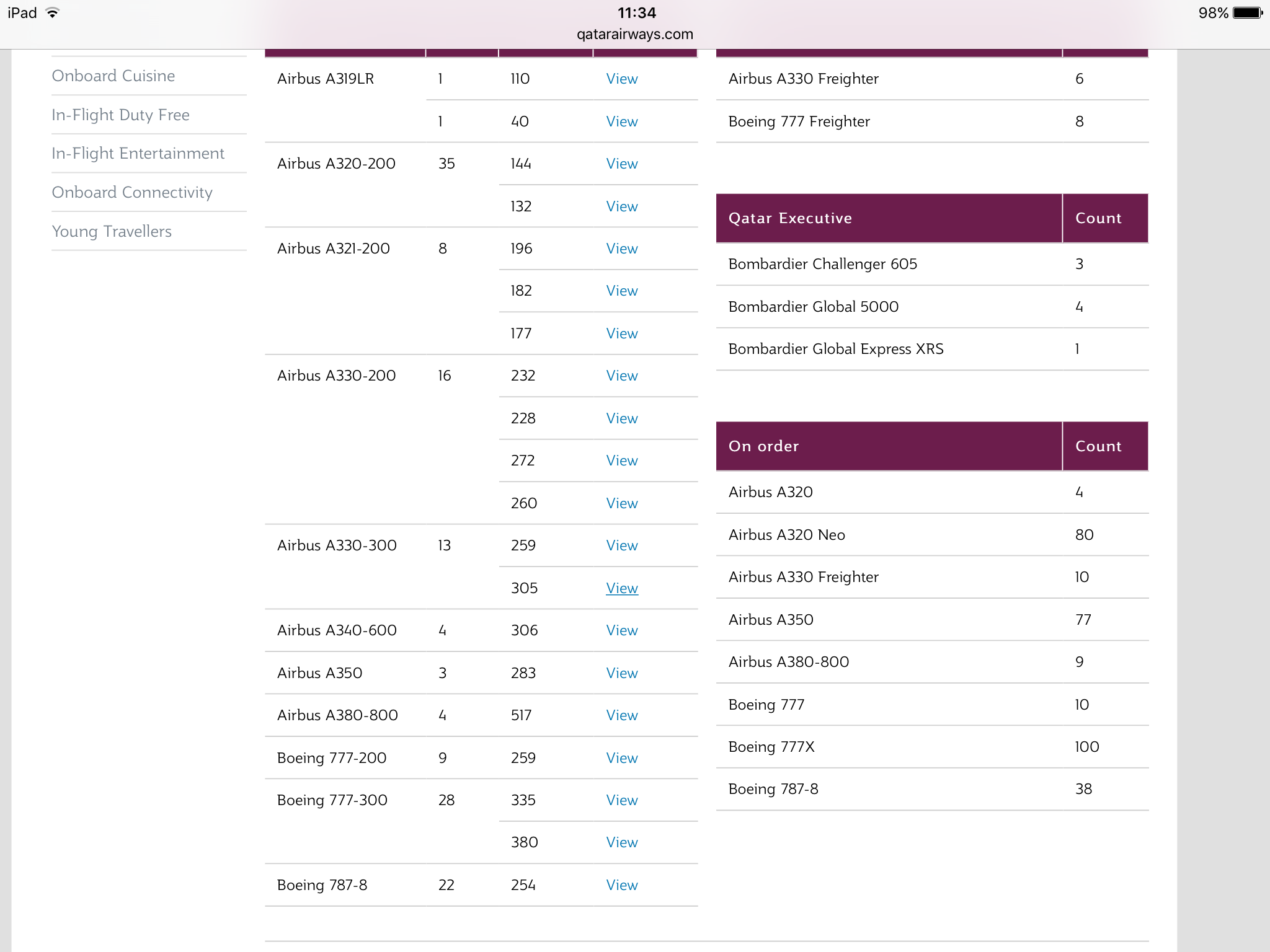Go to Onboard Connectivity page
This screenshot has height=952, width=1270.
132,192
